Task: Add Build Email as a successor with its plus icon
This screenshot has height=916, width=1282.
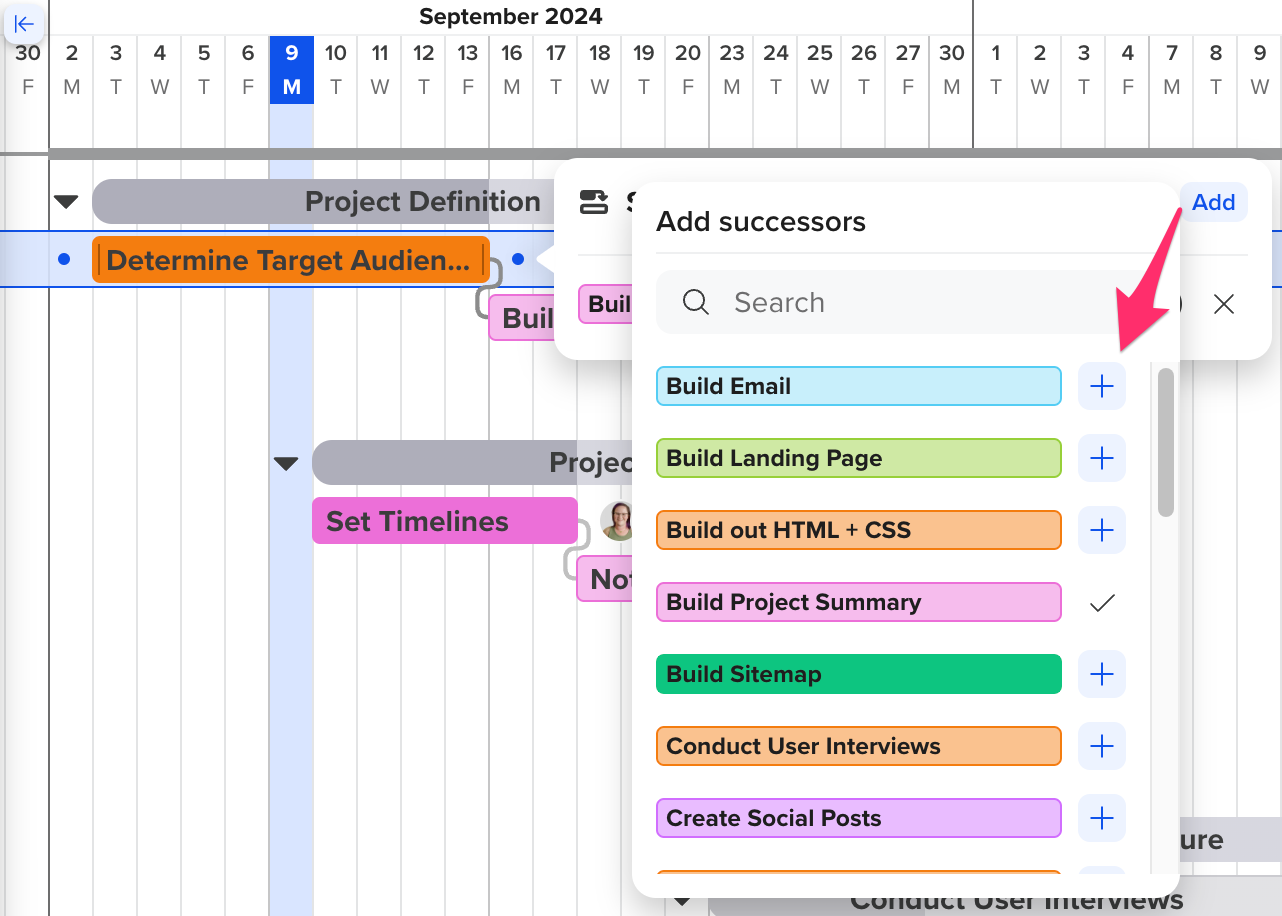Action: (1101, 386)
